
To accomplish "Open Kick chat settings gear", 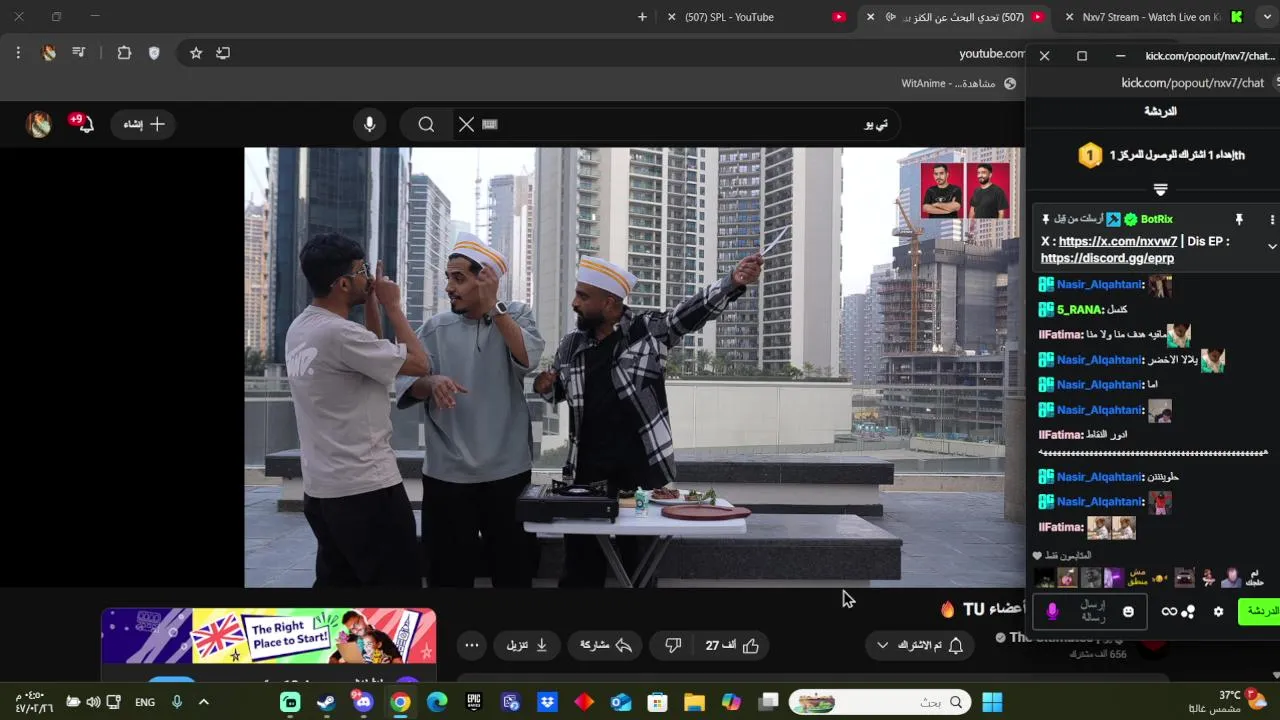I will pyautogui.click(x=1218, y=611).
